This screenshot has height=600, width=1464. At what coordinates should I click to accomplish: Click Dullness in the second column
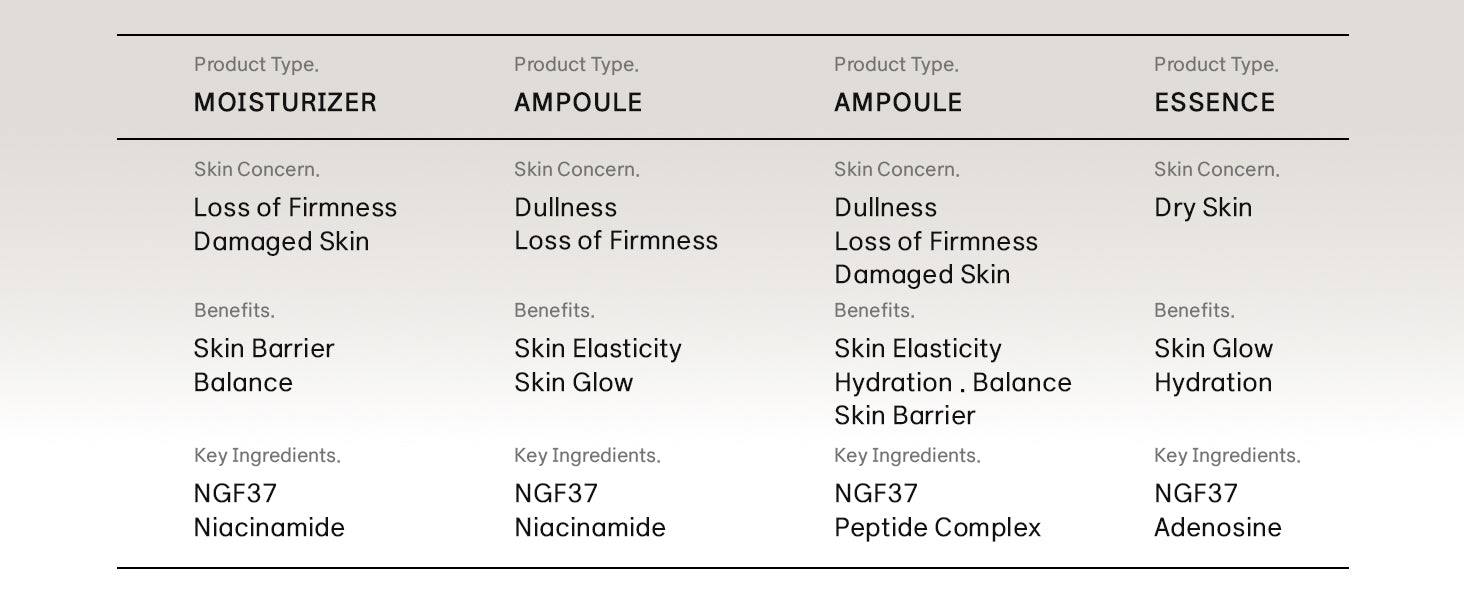(x=565, y=207)
